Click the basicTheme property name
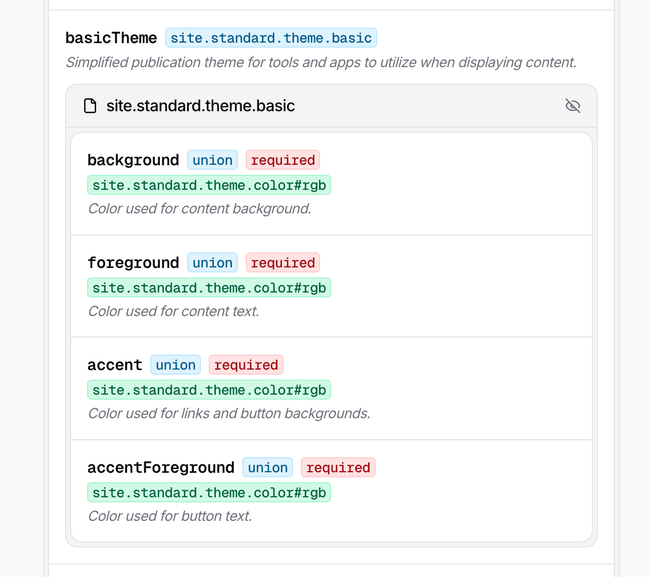The width and height of the screenshot is (650, 577). click(111, 38)
